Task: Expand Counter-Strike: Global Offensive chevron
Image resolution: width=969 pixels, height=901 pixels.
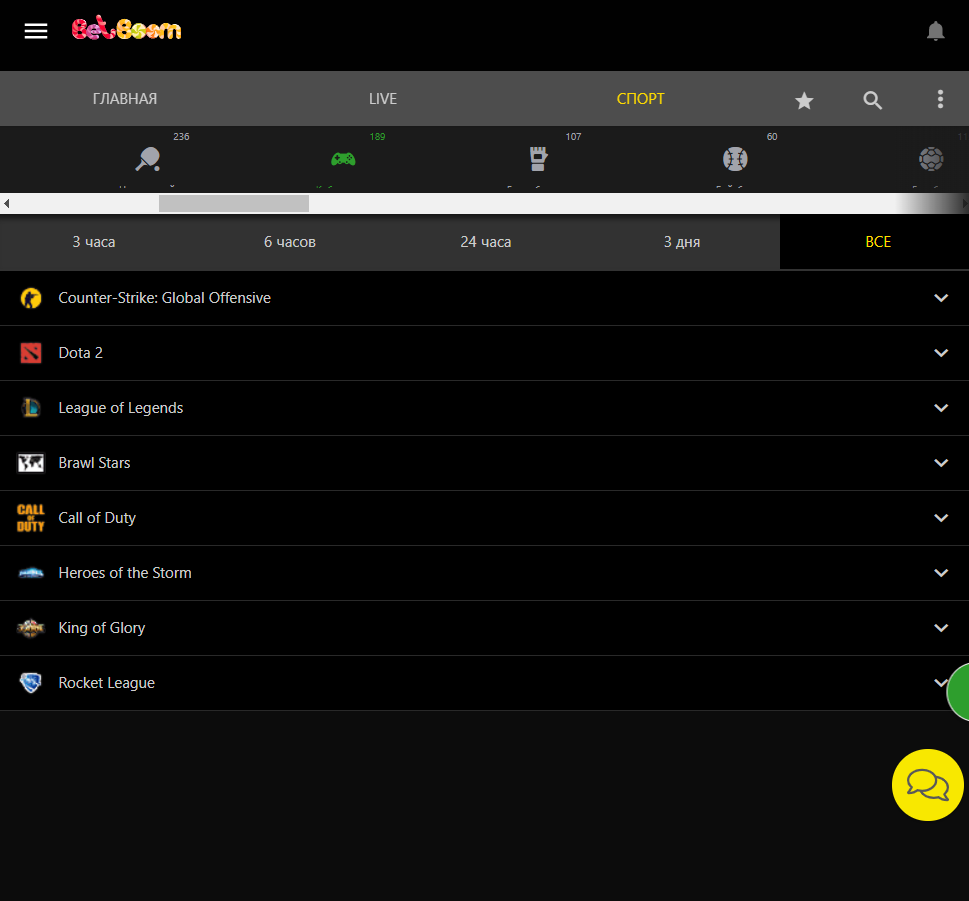Action: coord(941,298)
